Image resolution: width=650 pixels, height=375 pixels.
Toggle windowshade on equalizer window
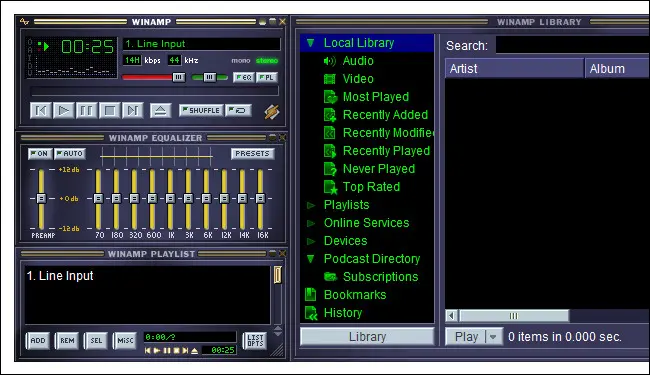tap(272, 137)
